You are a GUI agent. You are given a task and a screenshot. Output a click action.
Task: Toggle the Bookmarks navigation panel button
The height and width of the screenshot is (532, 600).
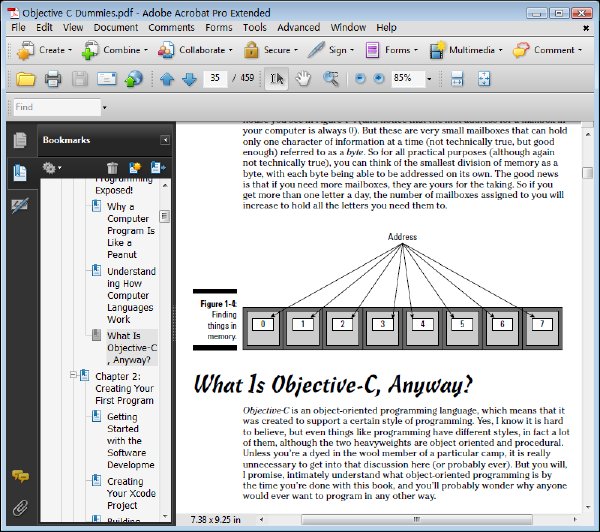pos(20,173)
